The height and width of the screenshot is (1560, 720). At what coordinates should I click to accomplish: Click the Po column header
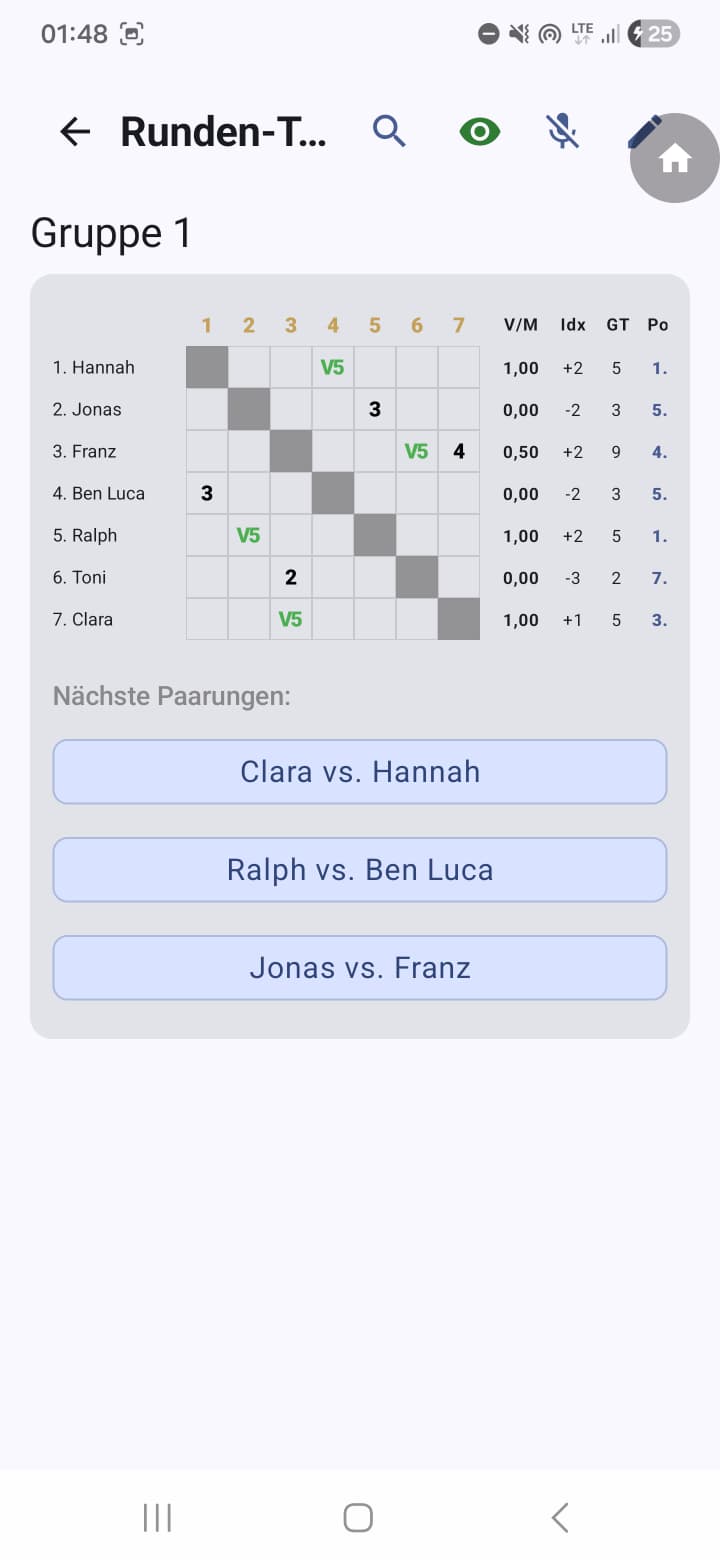(658, 324)
